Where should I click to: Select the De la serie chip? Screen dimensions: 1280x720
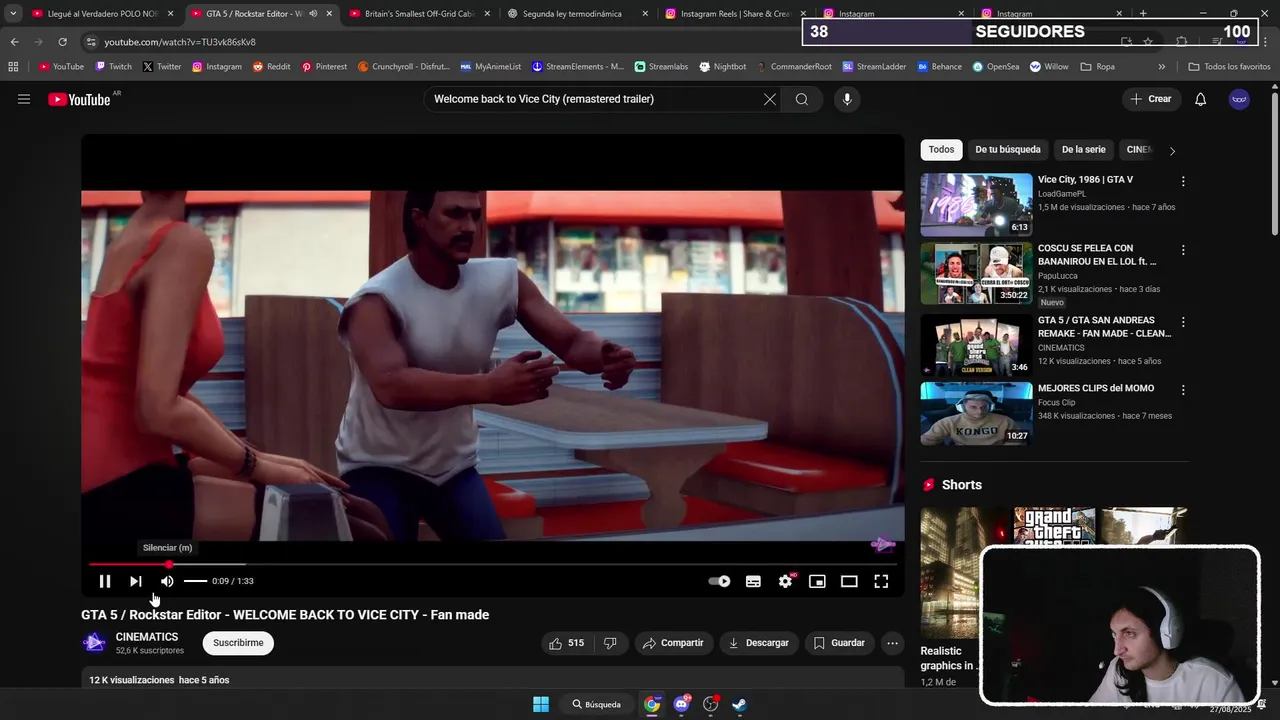point(1083,150)
